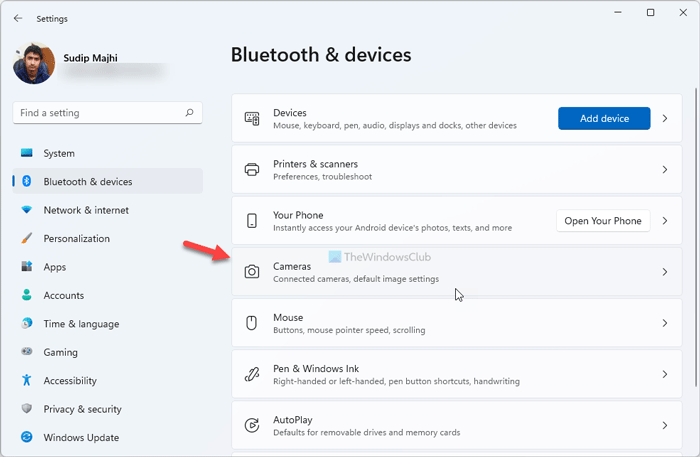Click the Your Phone icon
Image resolution: width=700 pixels, height=457 pixels.
[252, 221]
